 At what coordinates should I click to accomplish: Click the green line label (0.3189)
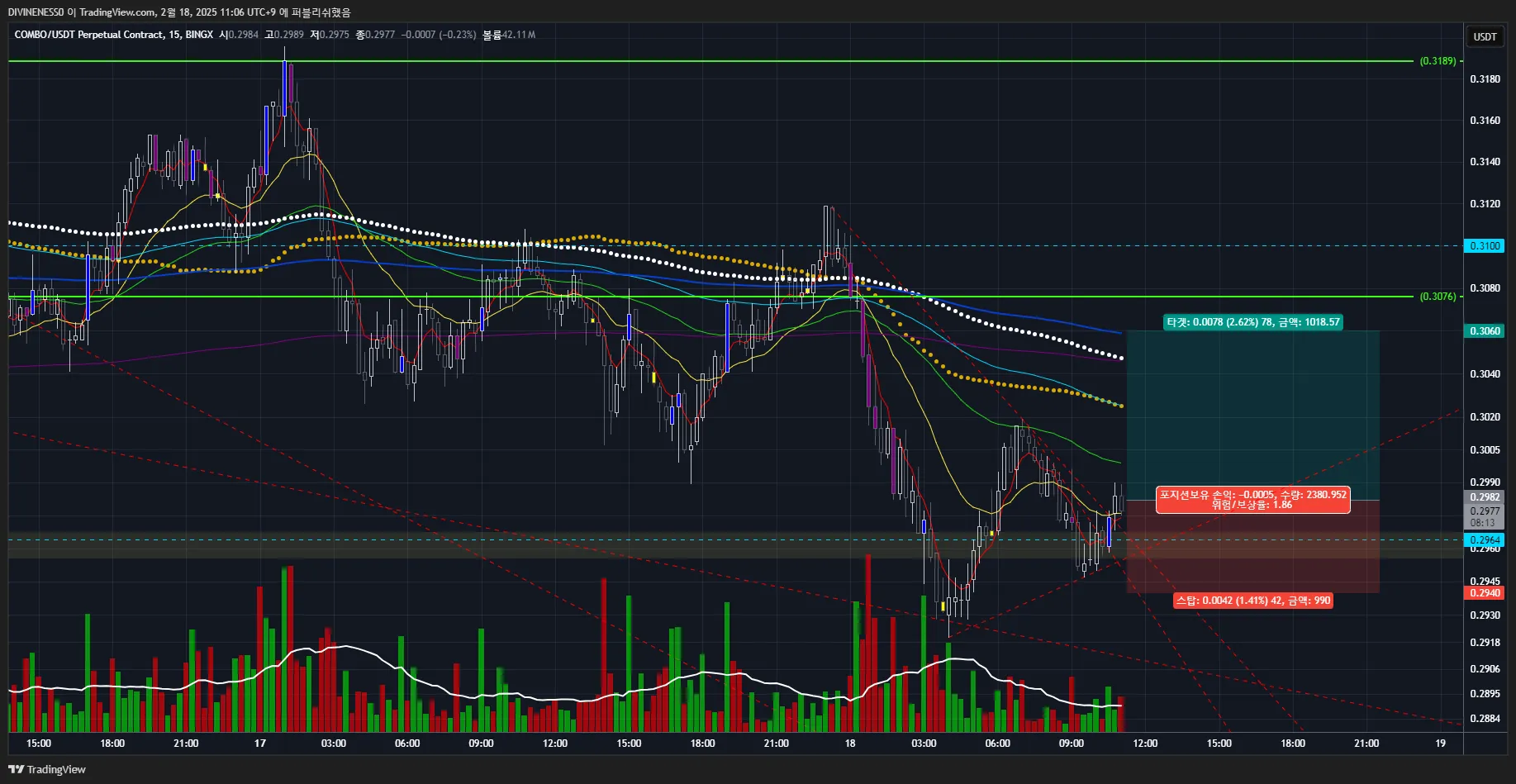pyautogui.click(x=1438, y=61)
